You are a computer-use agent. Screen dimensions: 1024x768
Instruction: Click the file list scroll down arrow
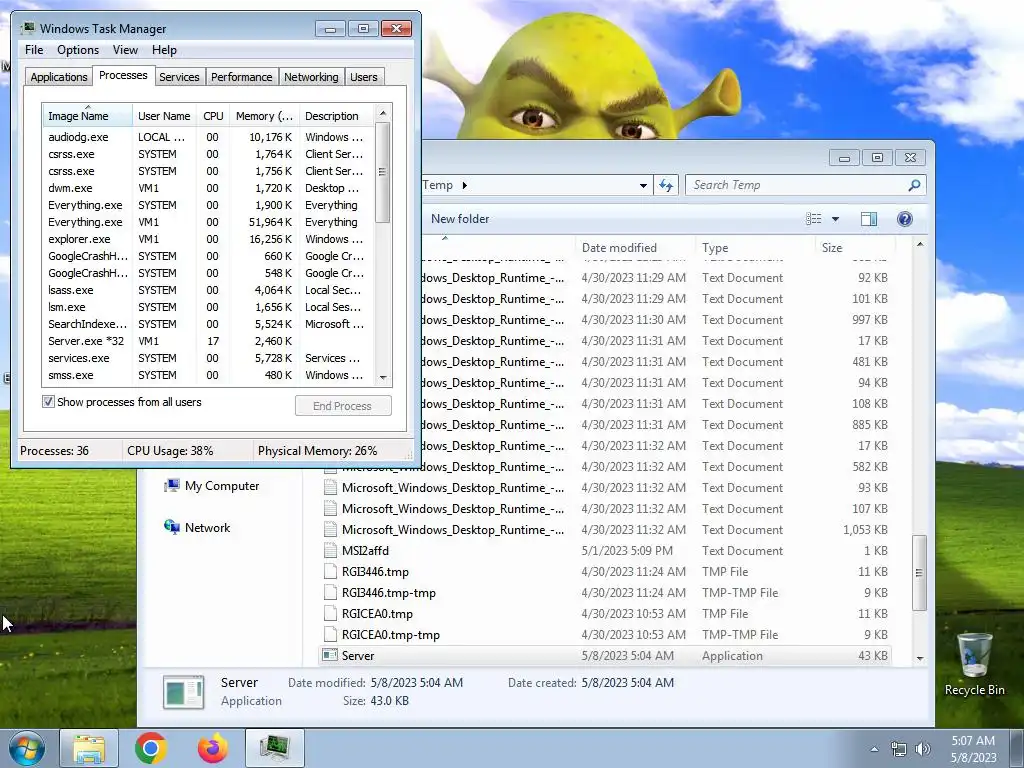(920, 659)
